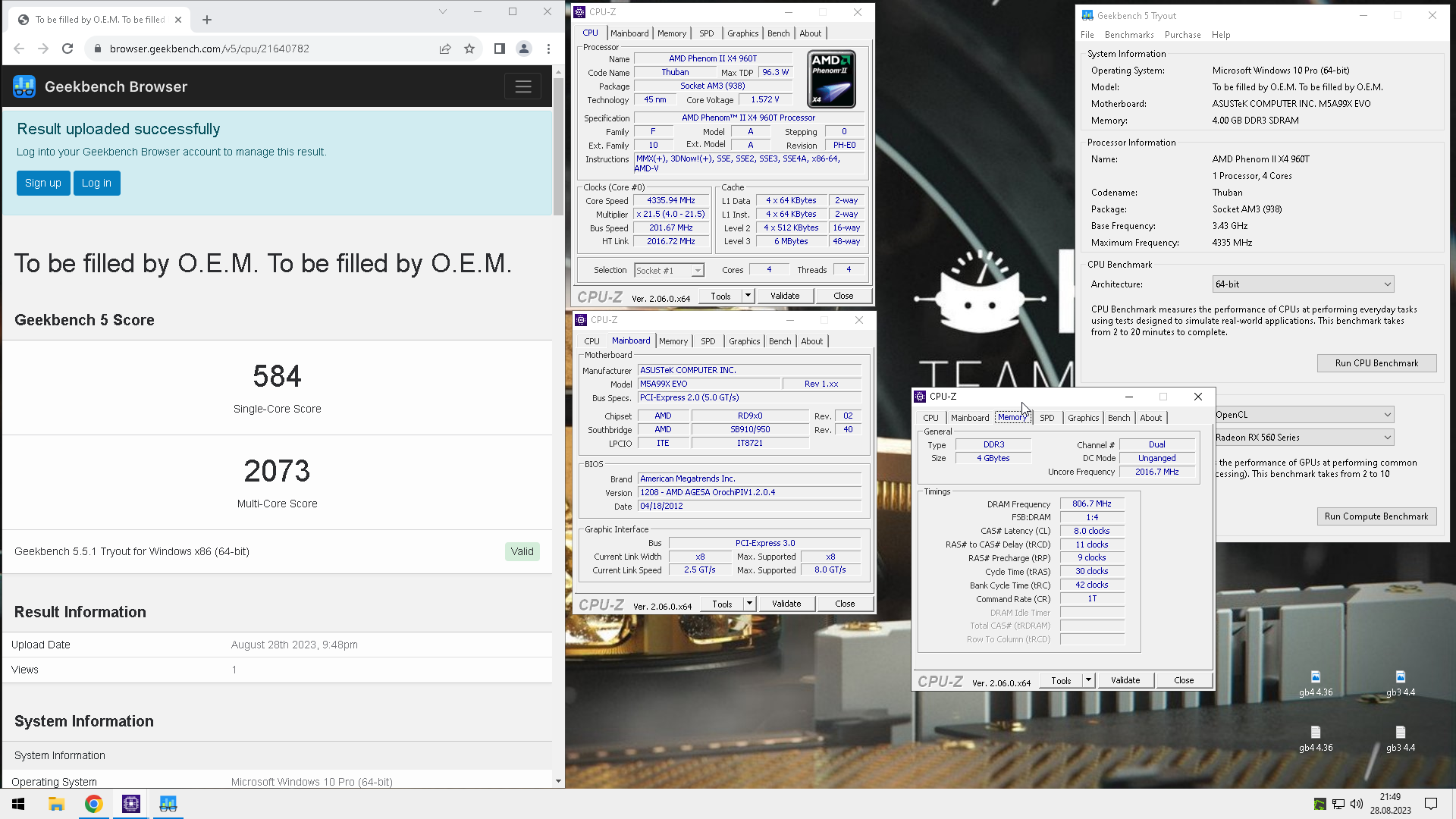Open the Radeon RX 560 Series device dropdown
This screenshot has width=1456, height=819.
pos(1303,438)
